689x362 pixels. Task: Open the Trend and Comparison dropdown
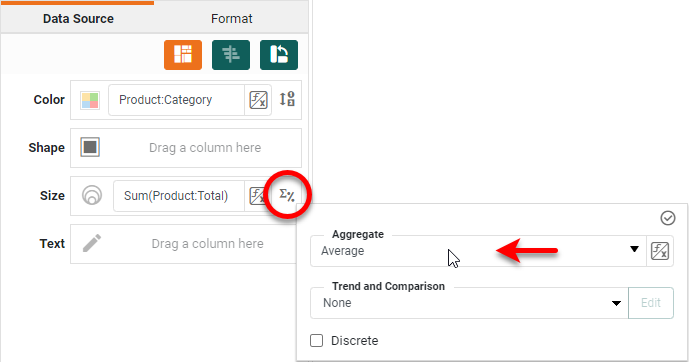click(469, 303)
